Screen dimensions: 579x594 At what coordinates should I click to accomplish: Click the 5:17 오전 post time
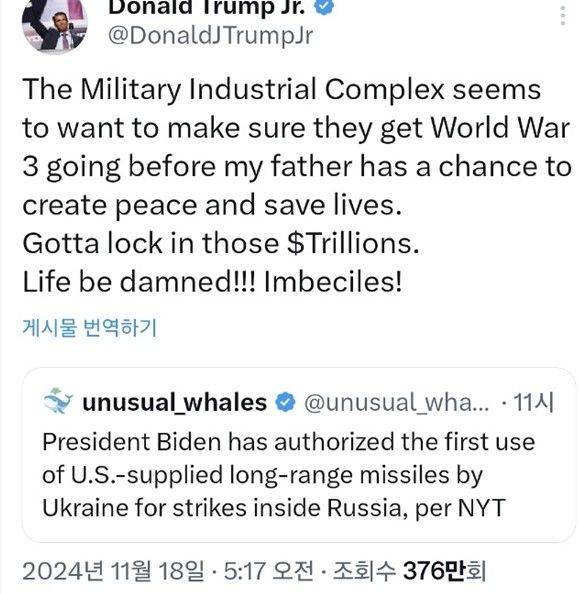coord(269,571)
